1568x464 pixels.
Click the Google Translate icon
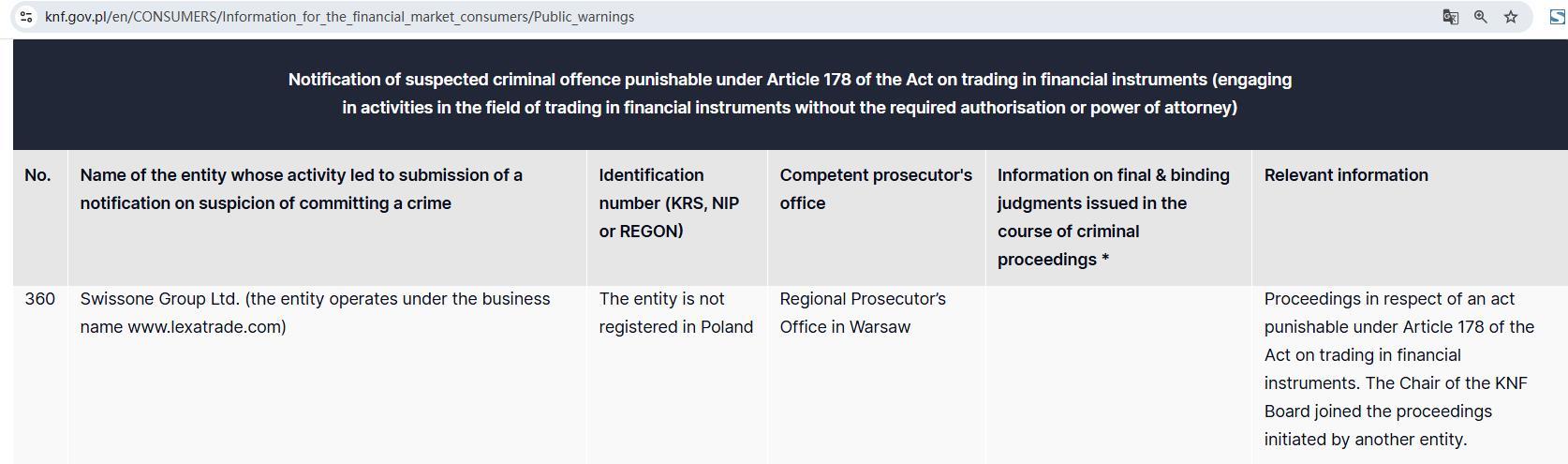click(x=1450, y=17)
